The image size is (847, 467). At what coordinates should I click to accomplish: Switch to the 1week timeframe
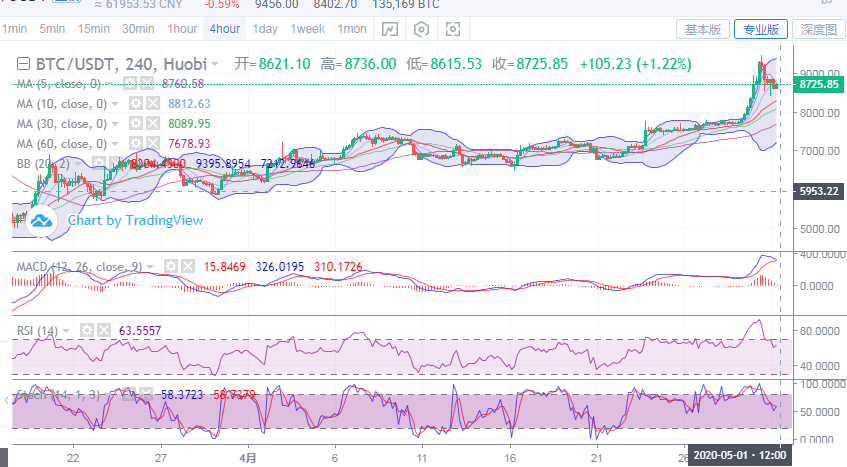coord(307,29)
